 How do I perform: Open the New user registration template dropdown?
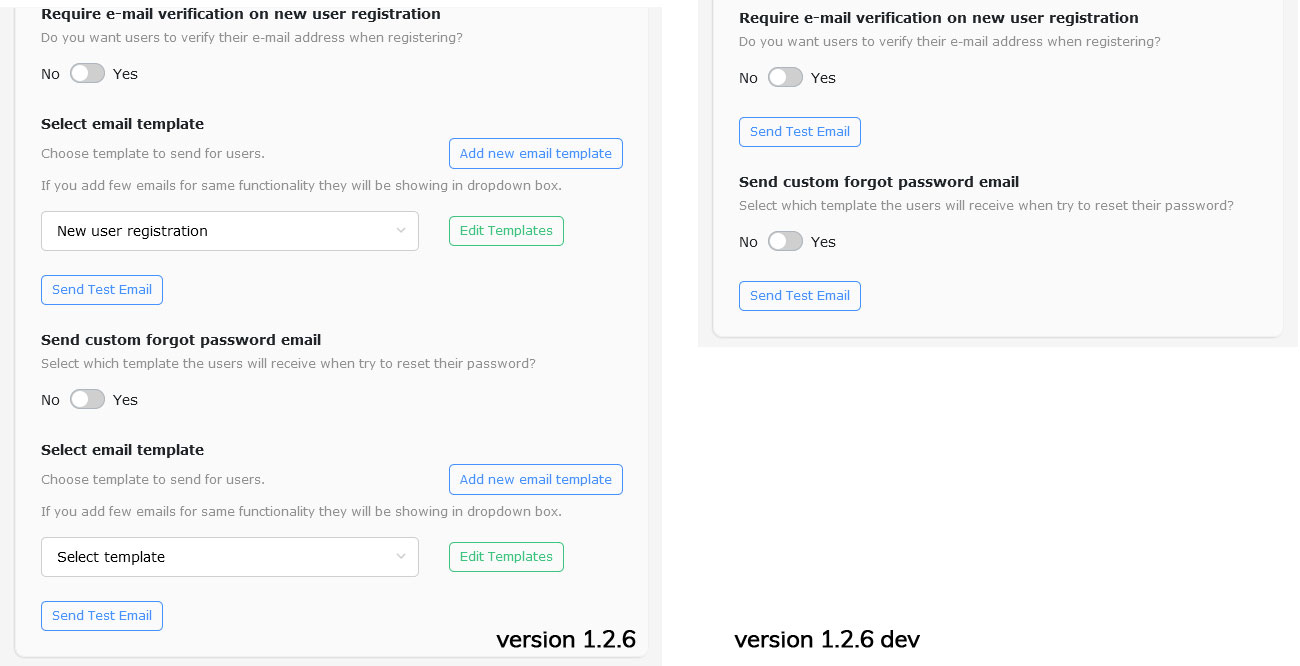pos(230,231)
